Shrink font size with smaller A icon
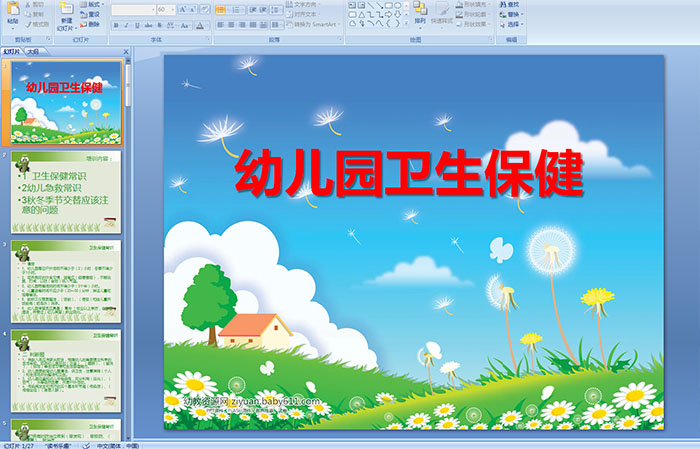 (193, 9)
